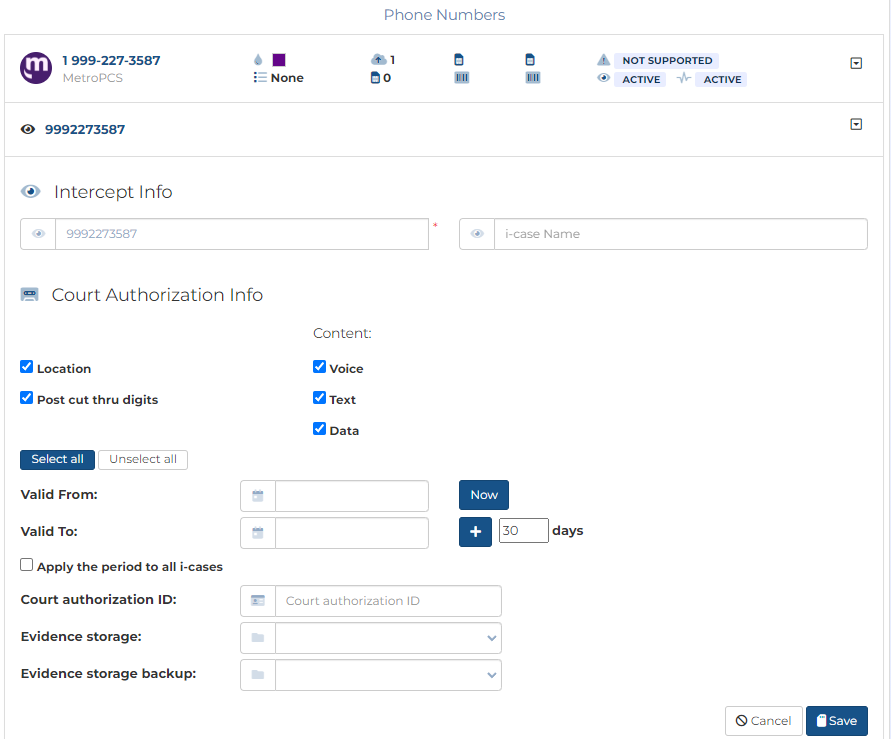891x739 pixels.
Task: Click the warning triangle icon
Action: click(603, 60)
